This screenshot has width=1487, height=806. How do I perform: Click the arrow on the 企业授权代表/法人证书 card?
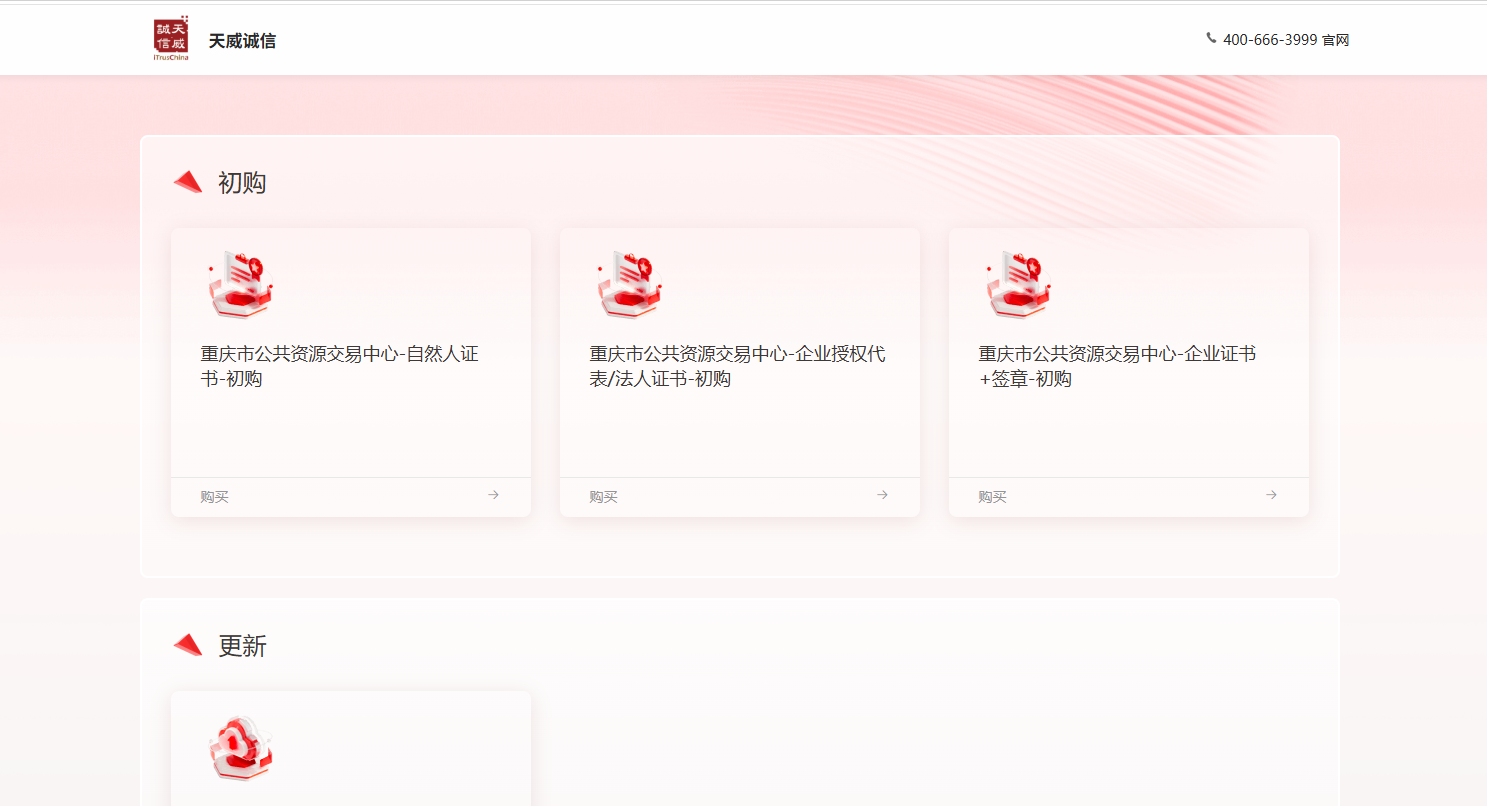882,495
